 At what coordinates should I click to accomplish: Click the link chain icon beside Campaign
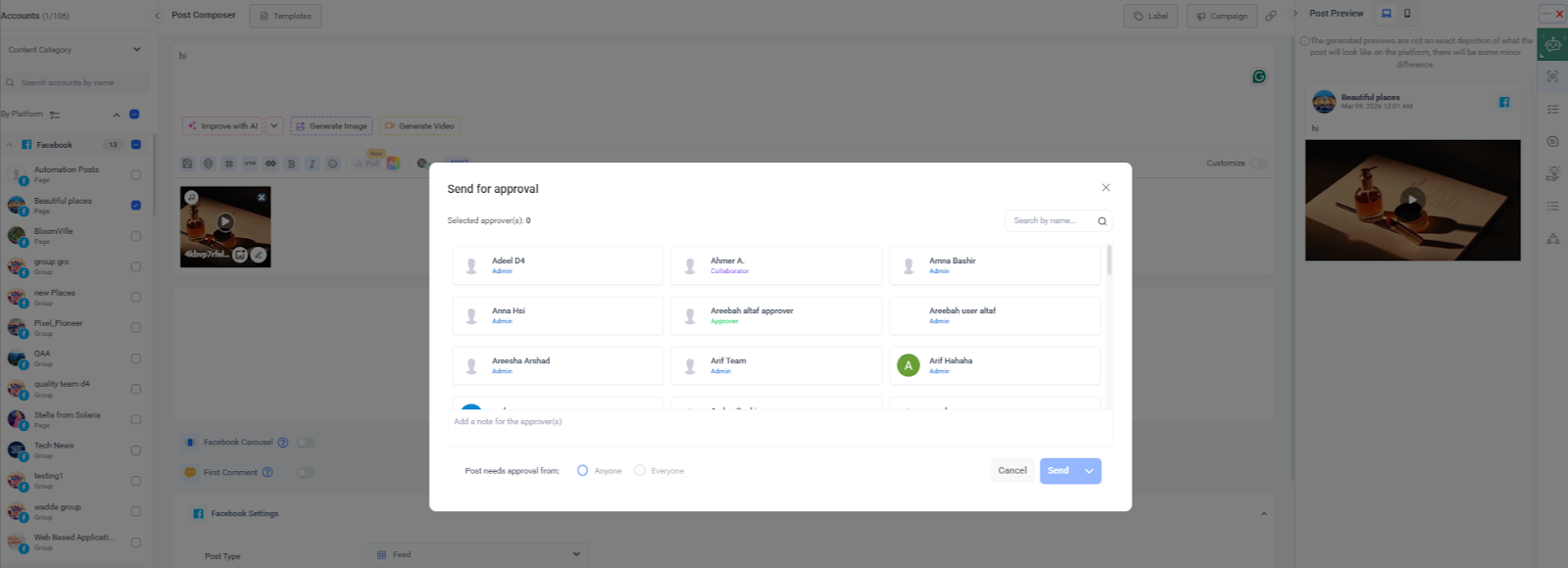(x=1271, y=16)
